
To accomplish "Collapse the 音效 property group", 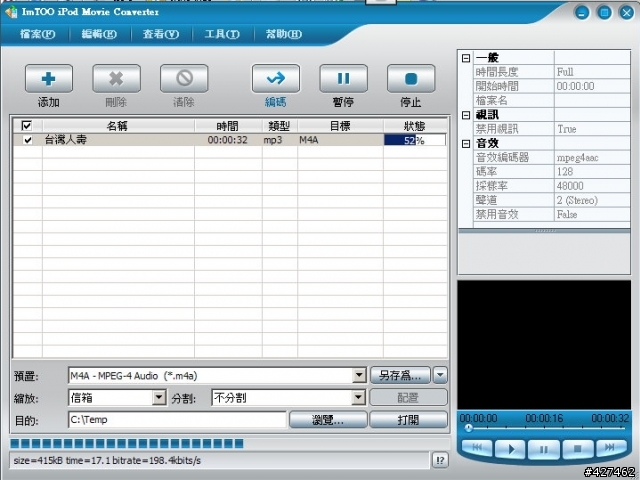I will (x=466, y=144).
